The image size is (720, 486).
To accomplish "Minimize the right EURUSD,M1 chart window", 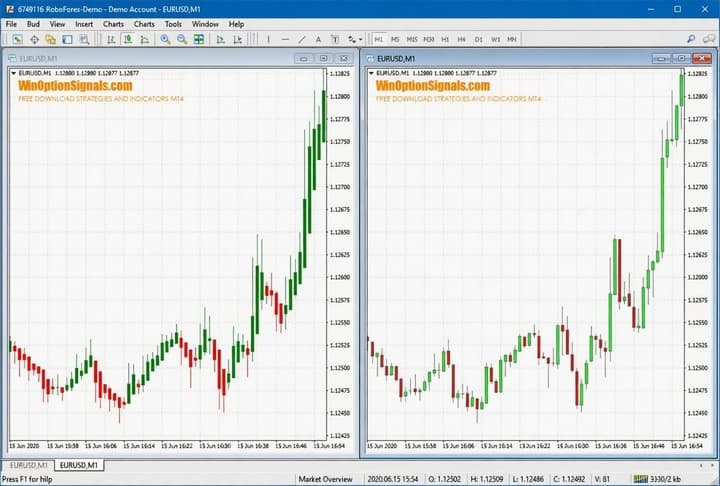I will pyautogui.click(x=662, y=58).
